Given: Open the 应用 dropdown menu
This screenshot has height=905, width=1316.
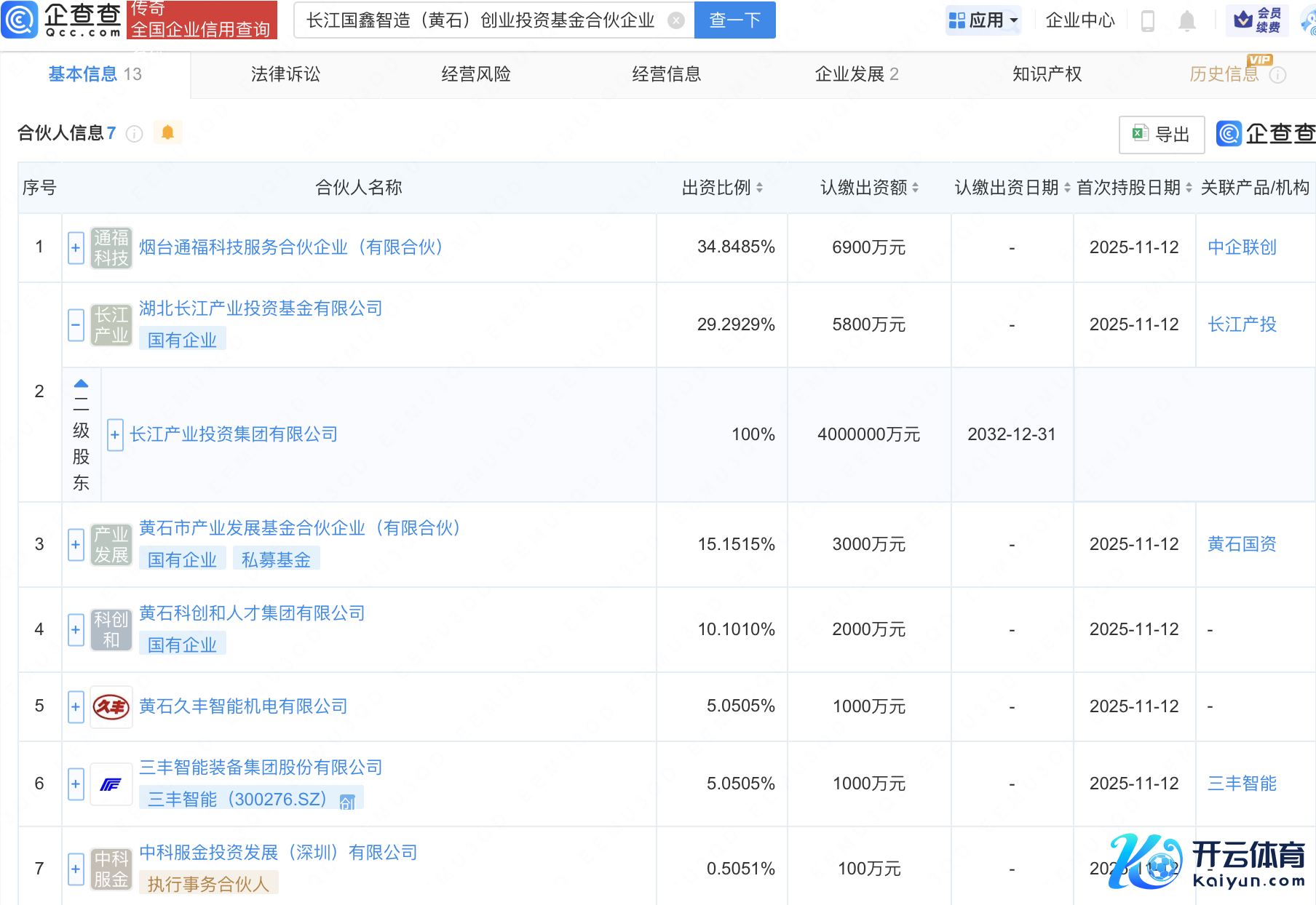Looking at the screenshot, I should click(x=984, y=20).
